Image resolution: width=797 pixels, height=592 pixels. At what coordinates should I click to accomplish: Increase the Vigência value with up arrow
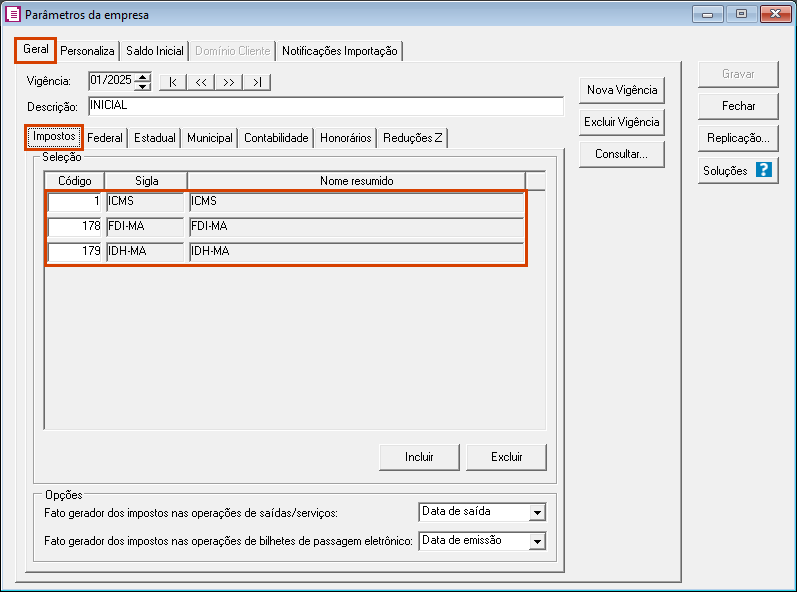pos(143,77)
